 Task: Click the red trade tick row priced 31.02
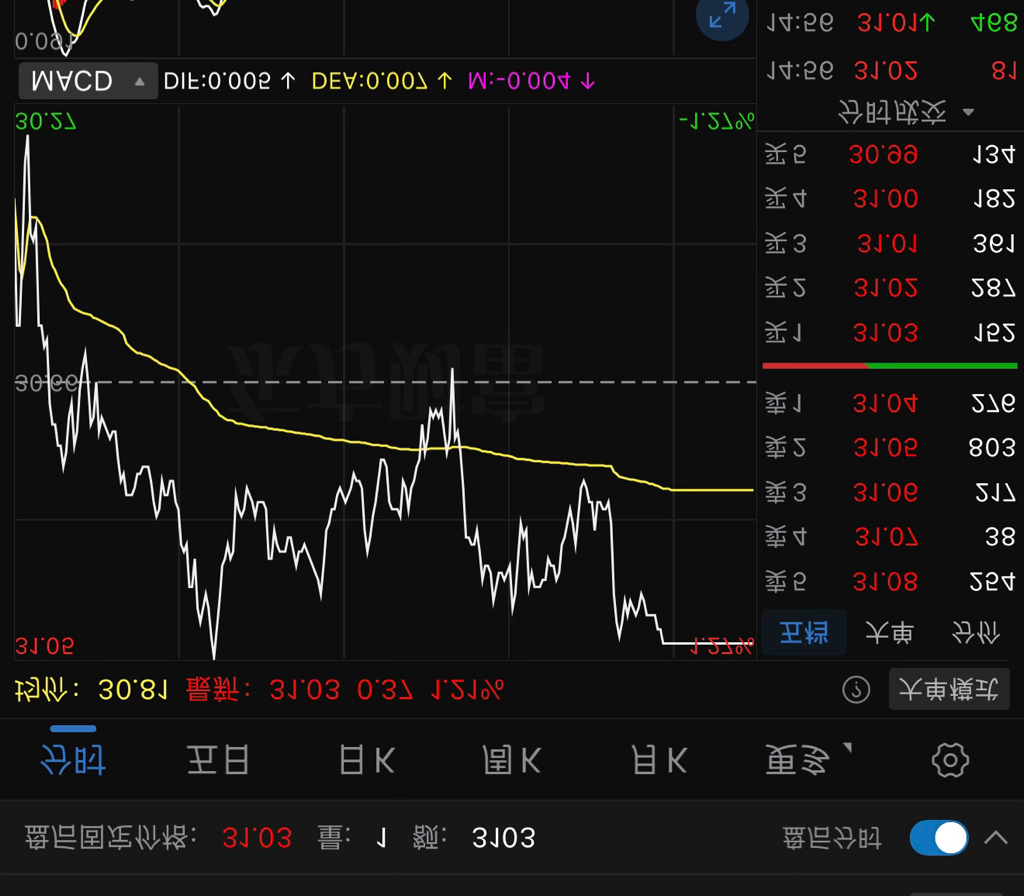(891, 70)
